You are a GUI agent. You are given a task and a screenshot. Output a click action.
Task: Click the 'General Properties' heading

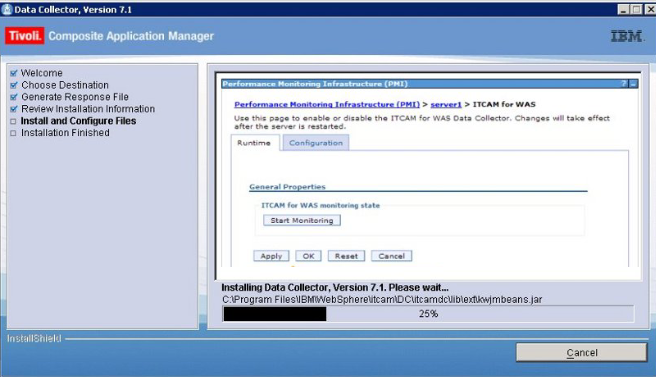[x=287, y=187]
